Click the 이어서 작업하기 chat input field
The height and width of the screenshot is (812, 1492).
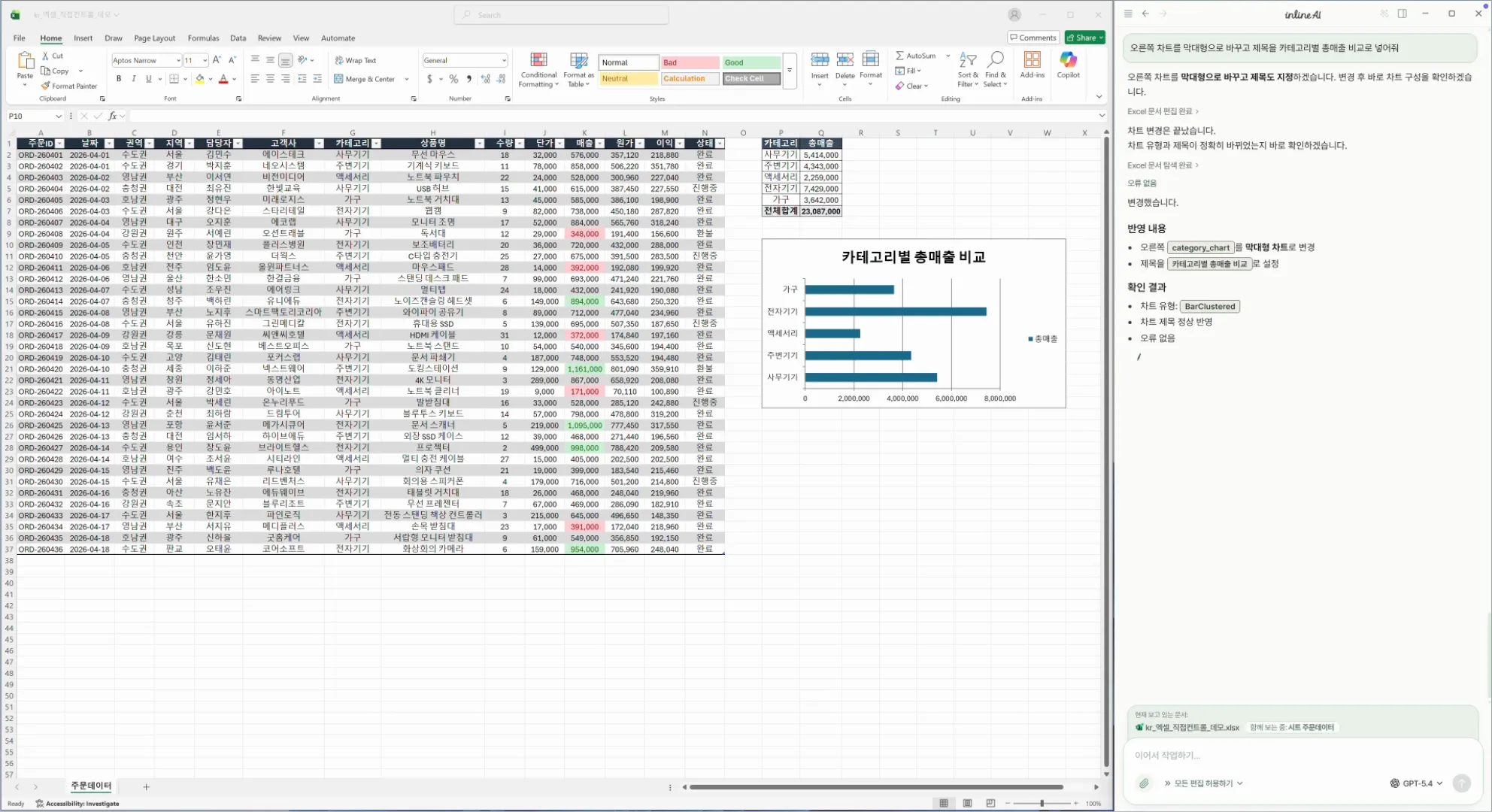pyautogui.click(x=1278, y=755)
